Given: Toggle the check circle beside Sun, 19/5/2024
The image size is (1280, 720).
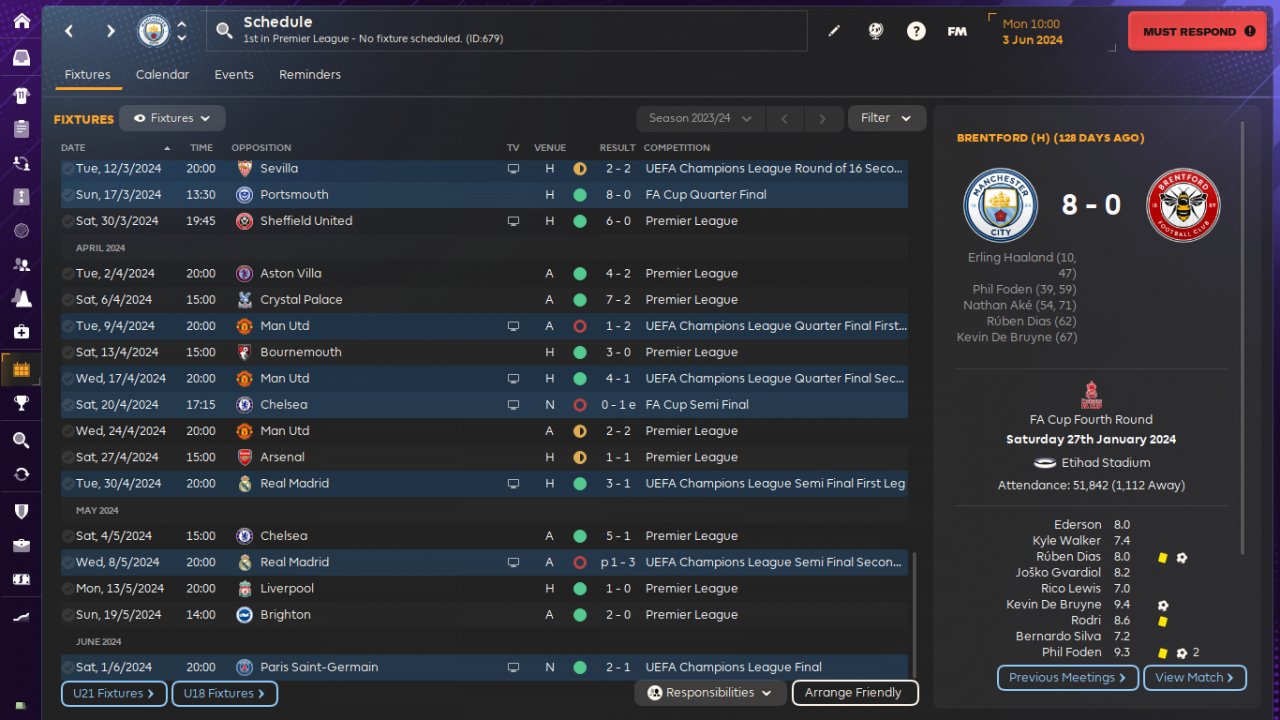Looking at the screenshot, I should 67,615.
